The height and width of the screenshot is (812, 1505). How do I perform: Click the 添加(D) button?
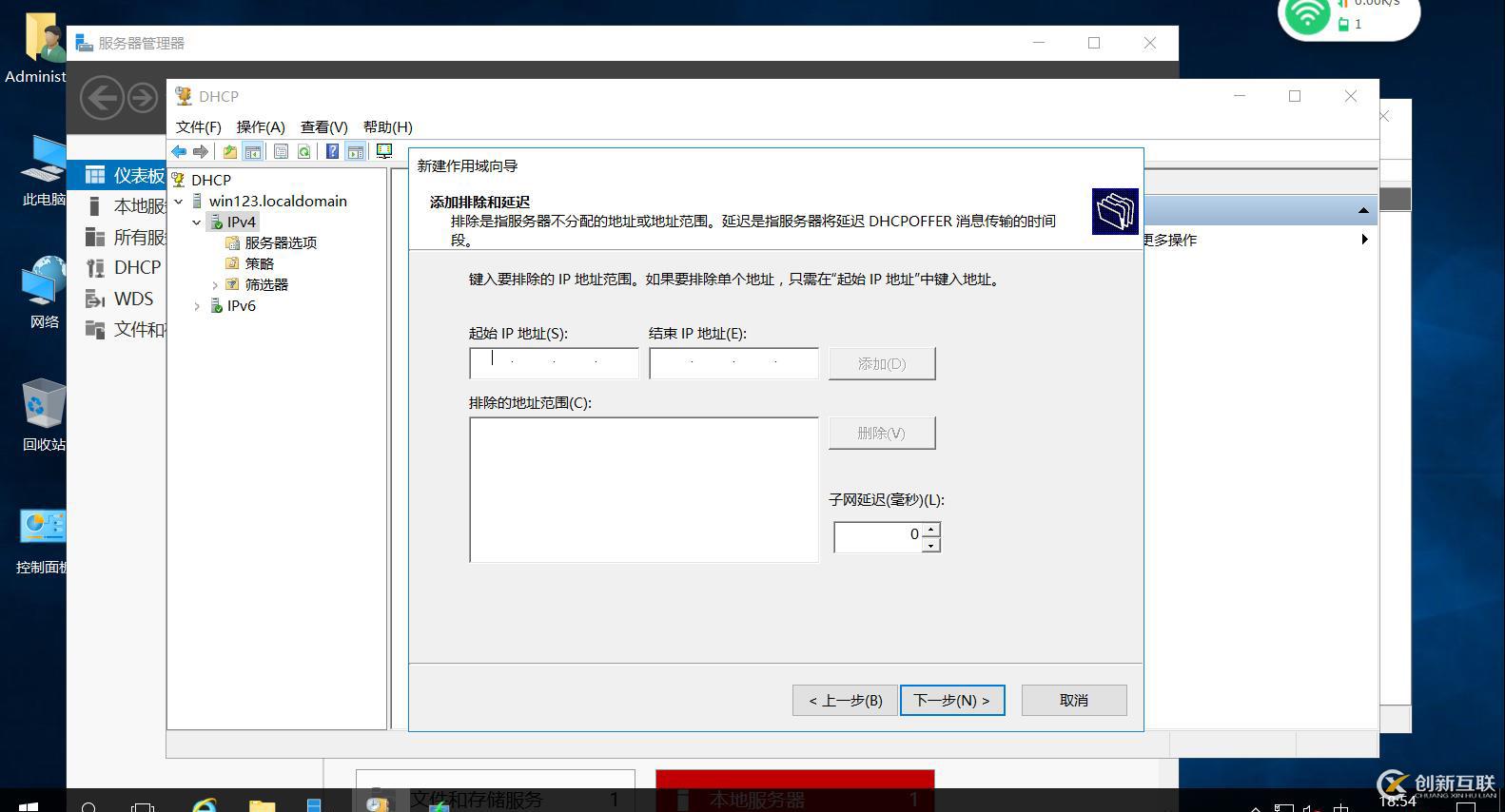click(882, 363)
